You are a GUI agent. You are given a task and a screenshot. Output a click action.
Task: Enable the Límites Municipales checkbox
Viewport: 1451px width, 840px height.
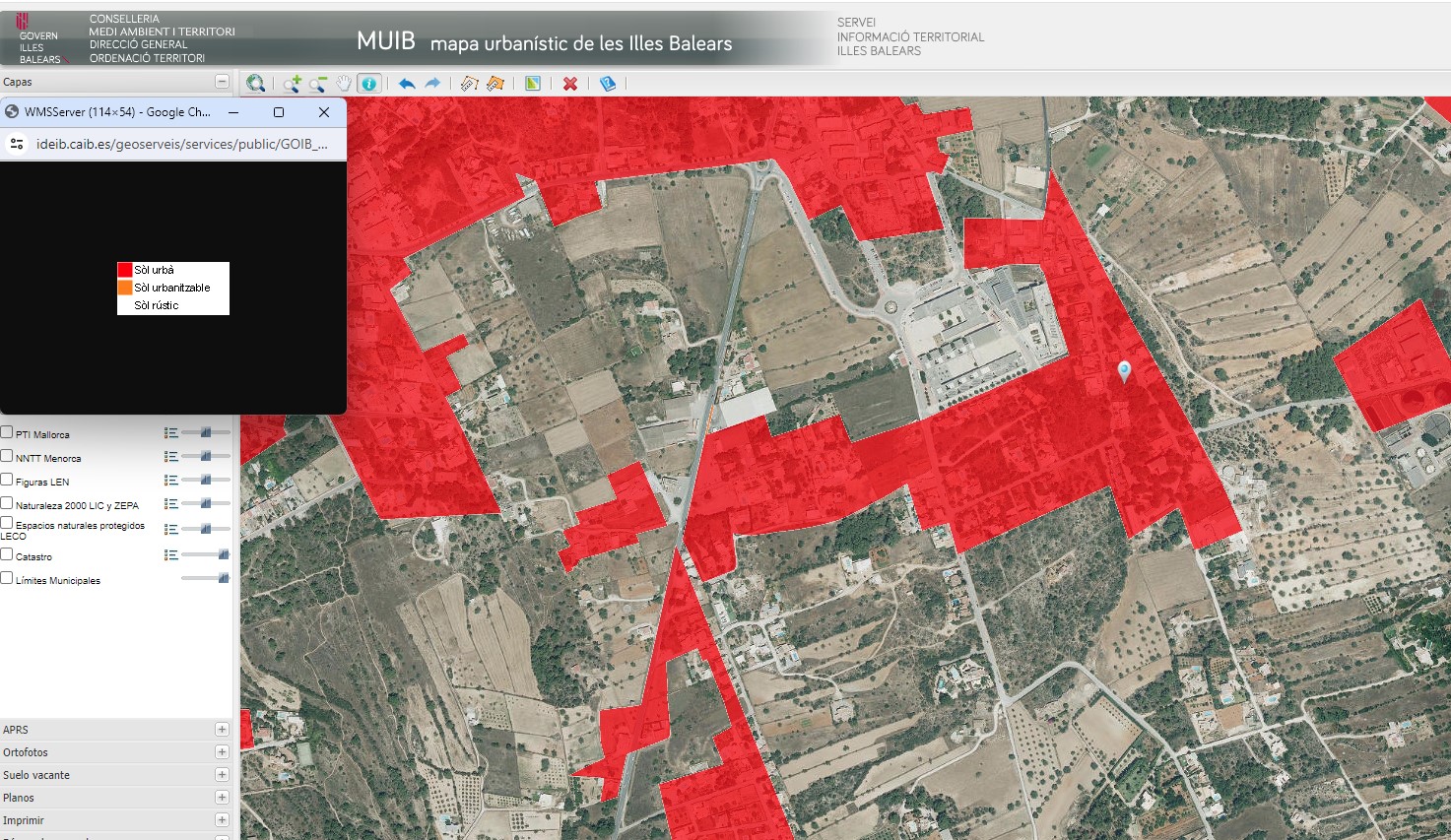[x=7, y=578]
